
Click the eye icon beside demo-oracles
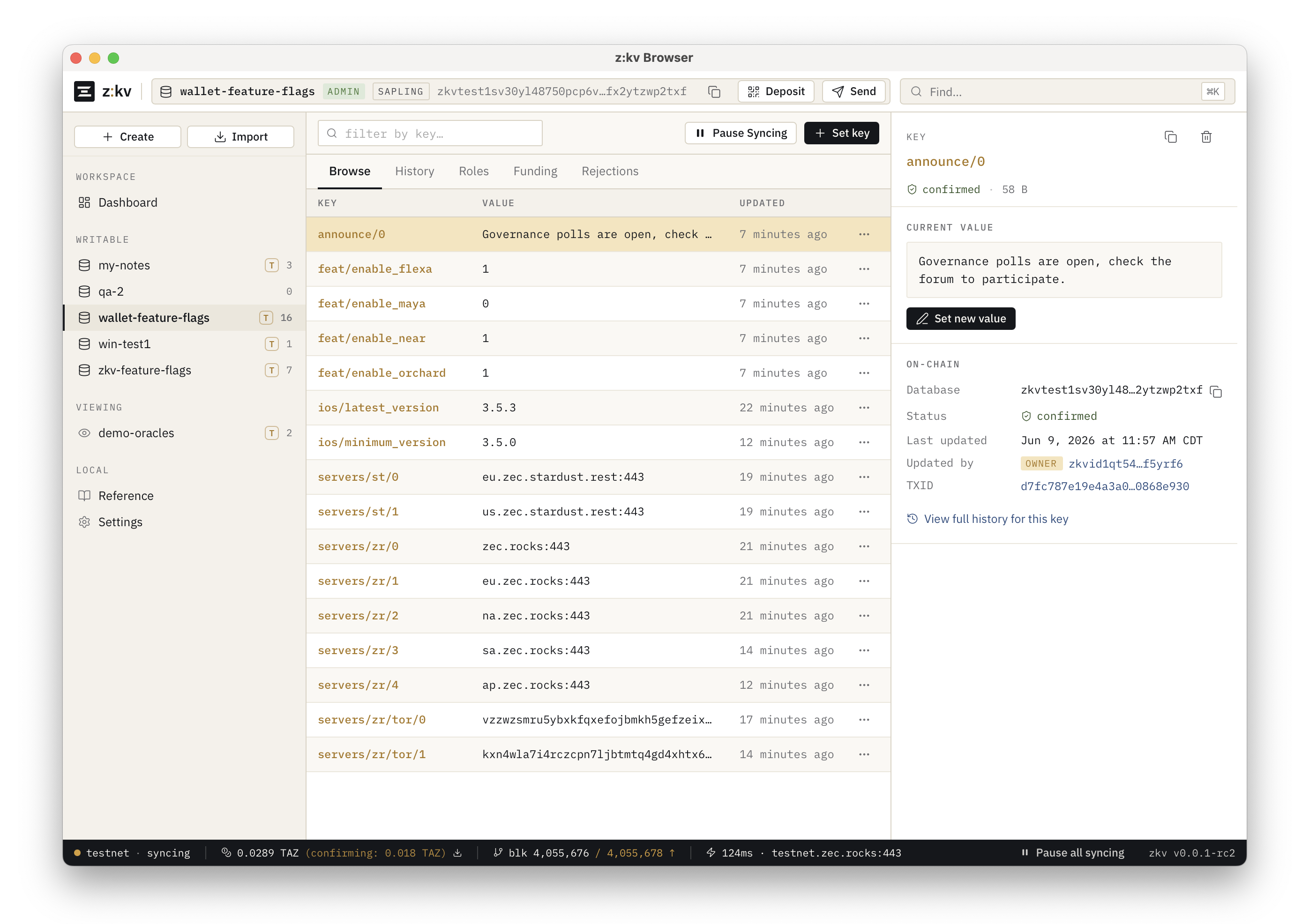point(84,433)
